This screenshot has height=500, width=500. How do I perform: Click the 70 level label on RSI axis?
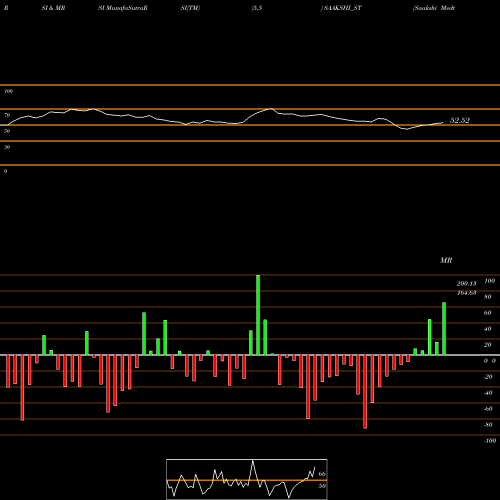(7, 115)
